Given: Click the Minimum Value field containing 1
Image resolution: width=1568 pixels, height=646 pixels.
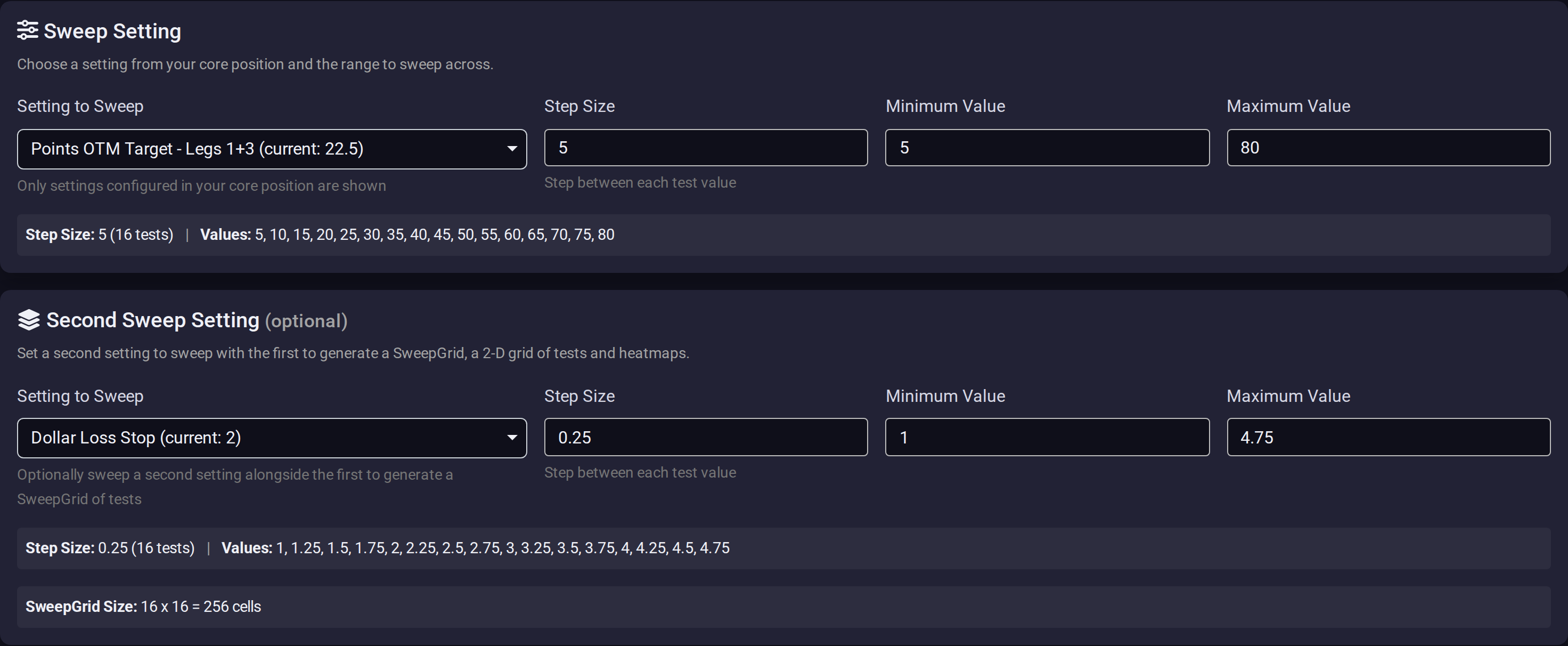Looking at the screenshot, I should (1047, 437).
